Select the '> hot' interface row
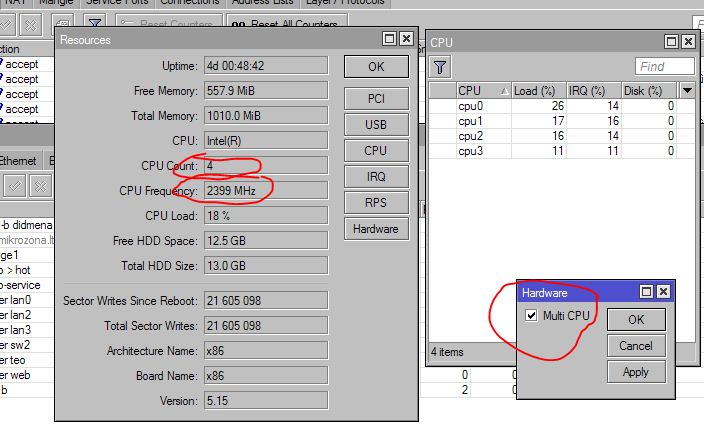Screen dimensions: 704x443 click(x=27, y=270)
